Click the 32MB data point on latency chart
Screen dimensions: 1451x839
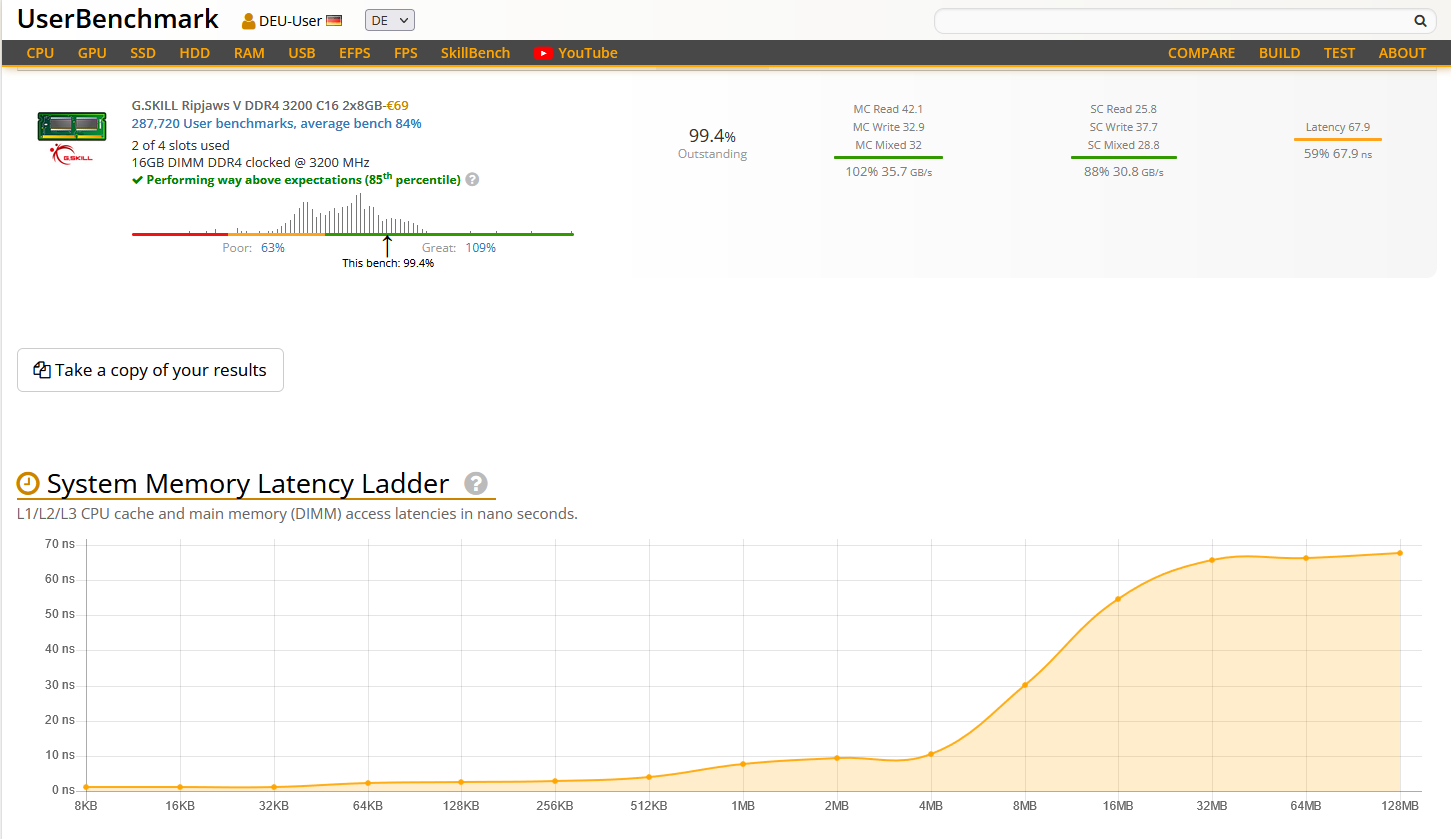[x=1212, y=560]
